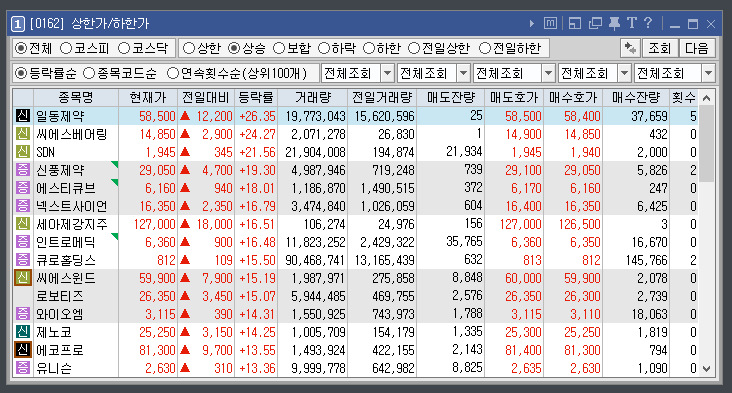Open the third 전체조회 dropdown
The width and height of the screenshot is (732, 393).
click(548, 73)
